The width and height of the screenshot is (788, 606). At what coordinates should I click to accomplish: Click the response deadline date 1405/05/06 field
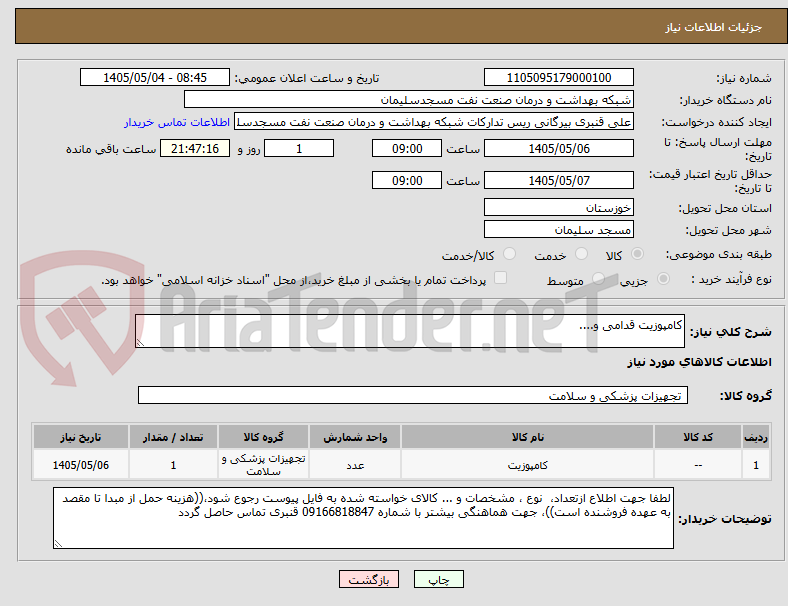tap(558, 149)
